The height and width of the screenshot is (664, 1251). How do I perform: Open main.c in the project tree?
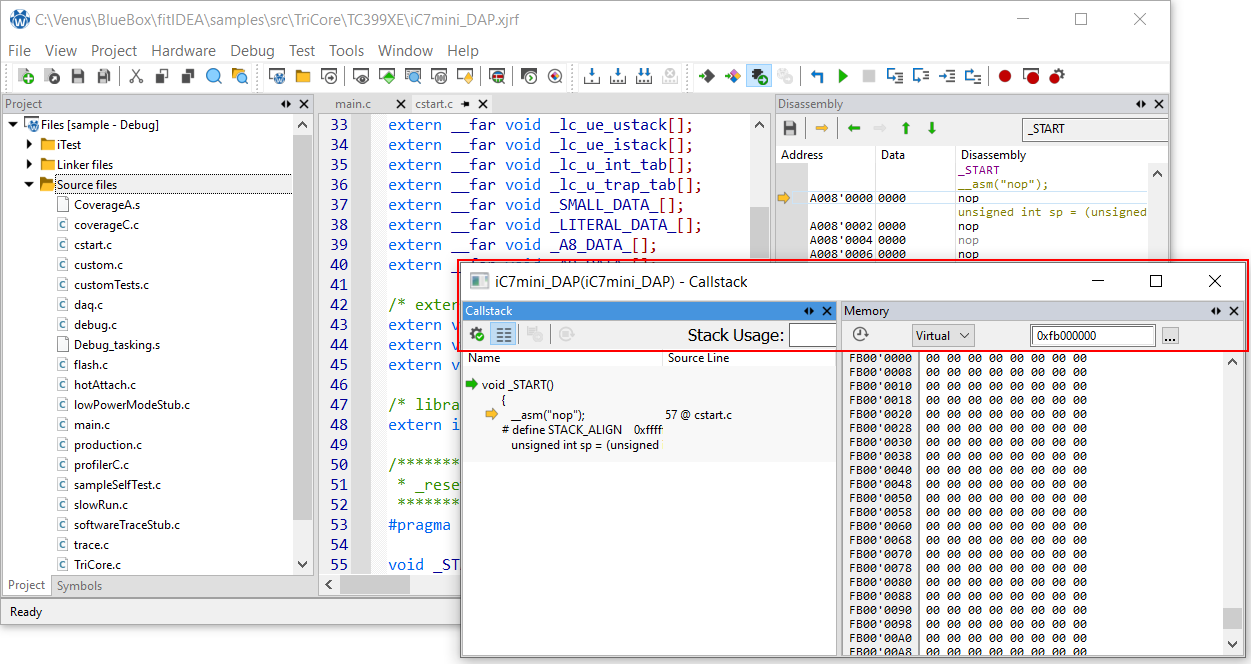pyautogui.click(x=91, y=425)
